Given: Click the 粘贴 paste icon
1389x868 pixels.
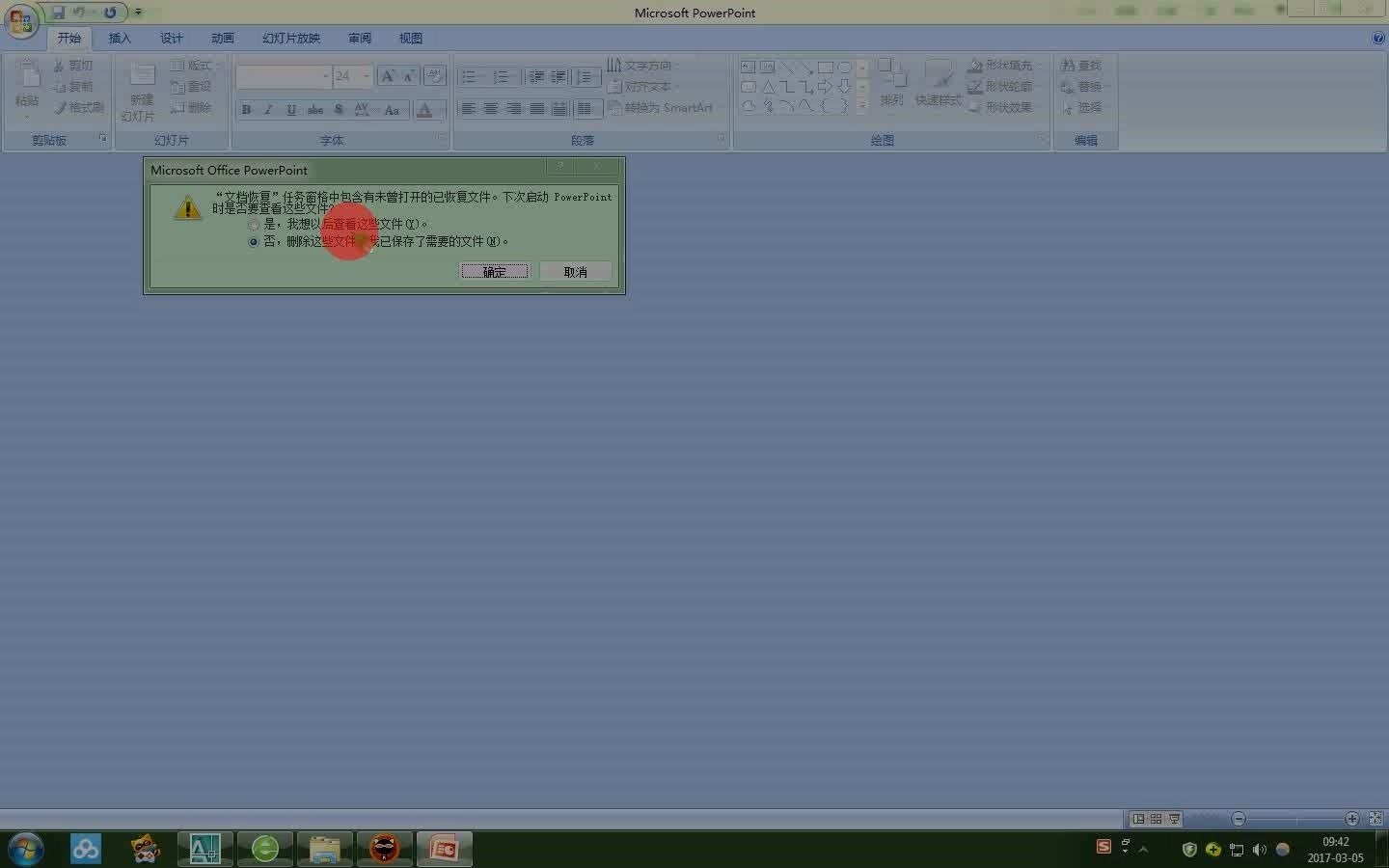Looking at the screenshot, I should click(x=27, y=74).
